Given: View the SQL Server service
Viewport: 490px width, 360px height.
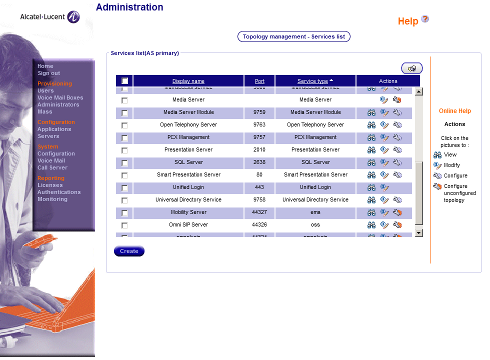Looking at the screenshot, I should tap(371, 162).
